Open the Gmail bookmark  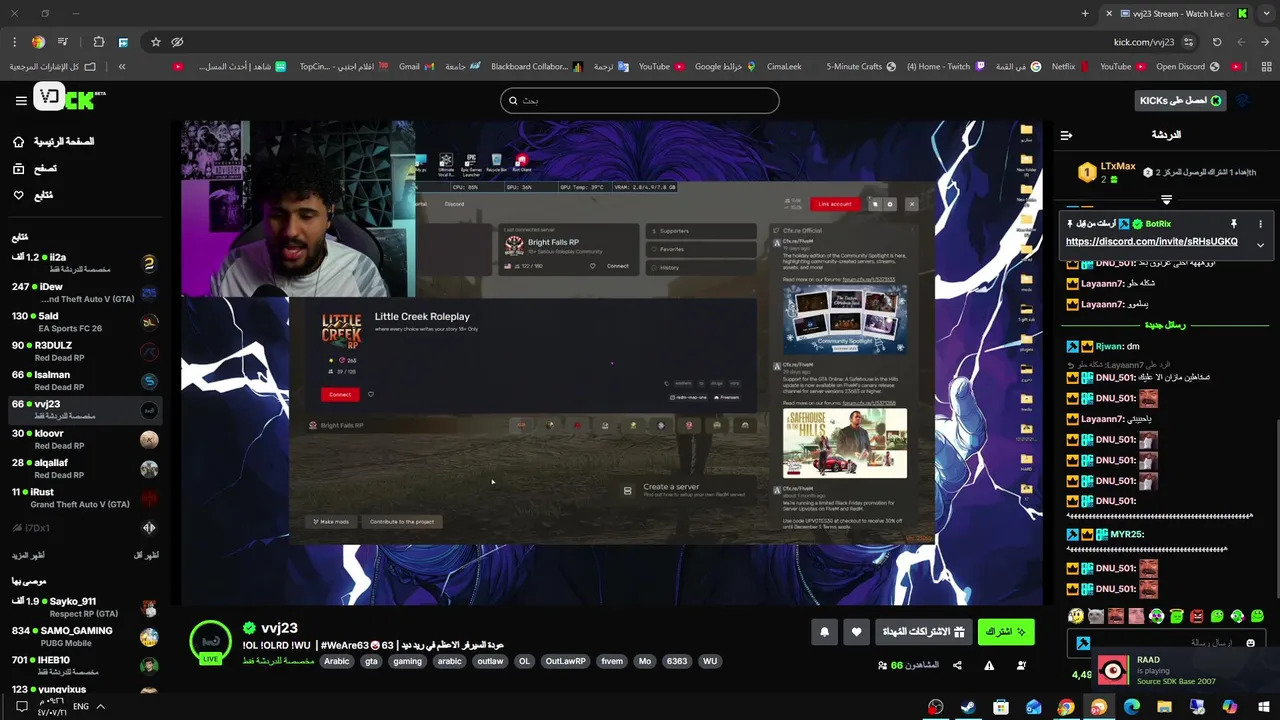[416, 67]
